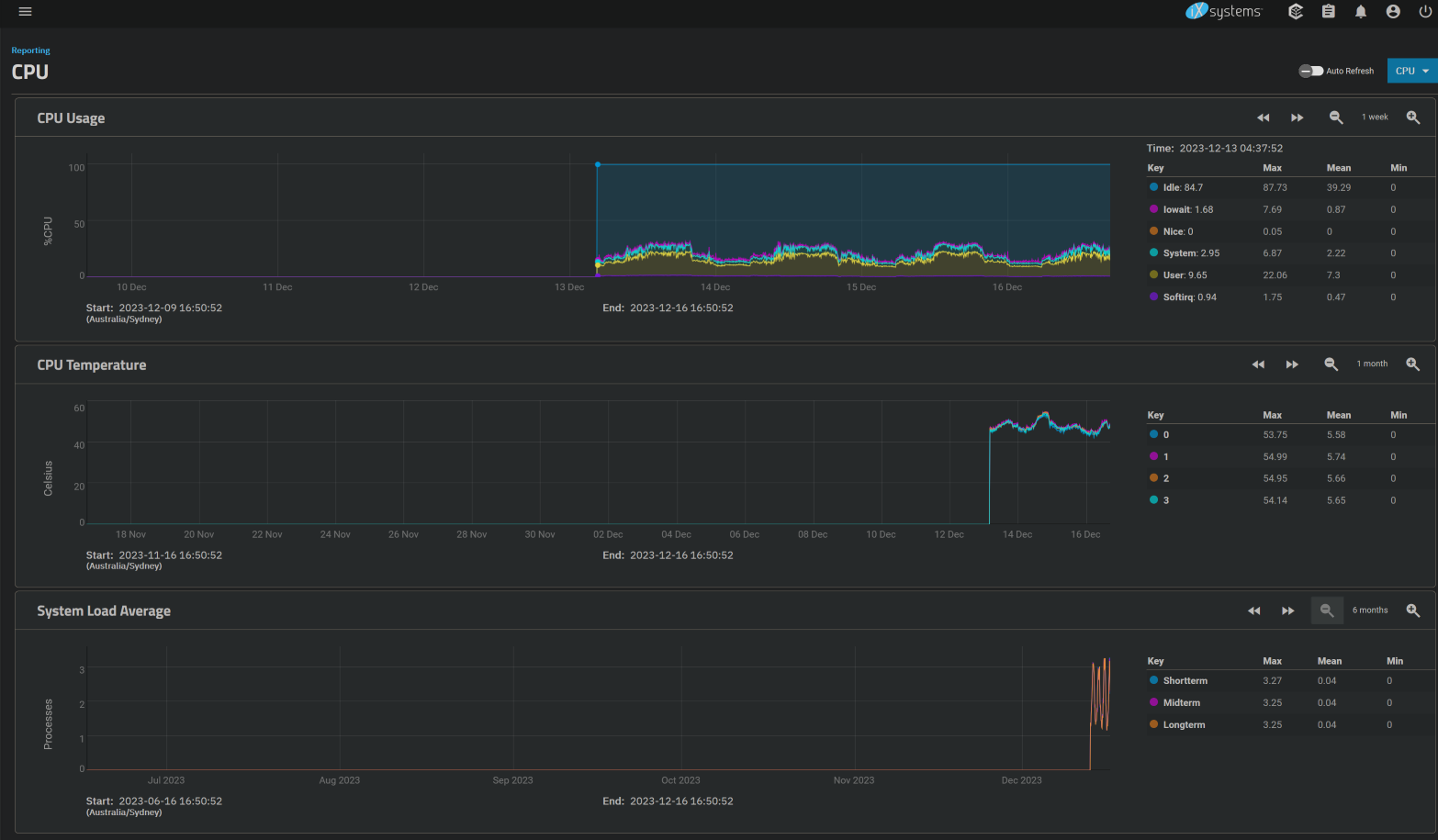1438x840 pixels.
Task: Zoom in the CPU Temperature chart
Action: pyautogui.click(x=1413, y=364)
